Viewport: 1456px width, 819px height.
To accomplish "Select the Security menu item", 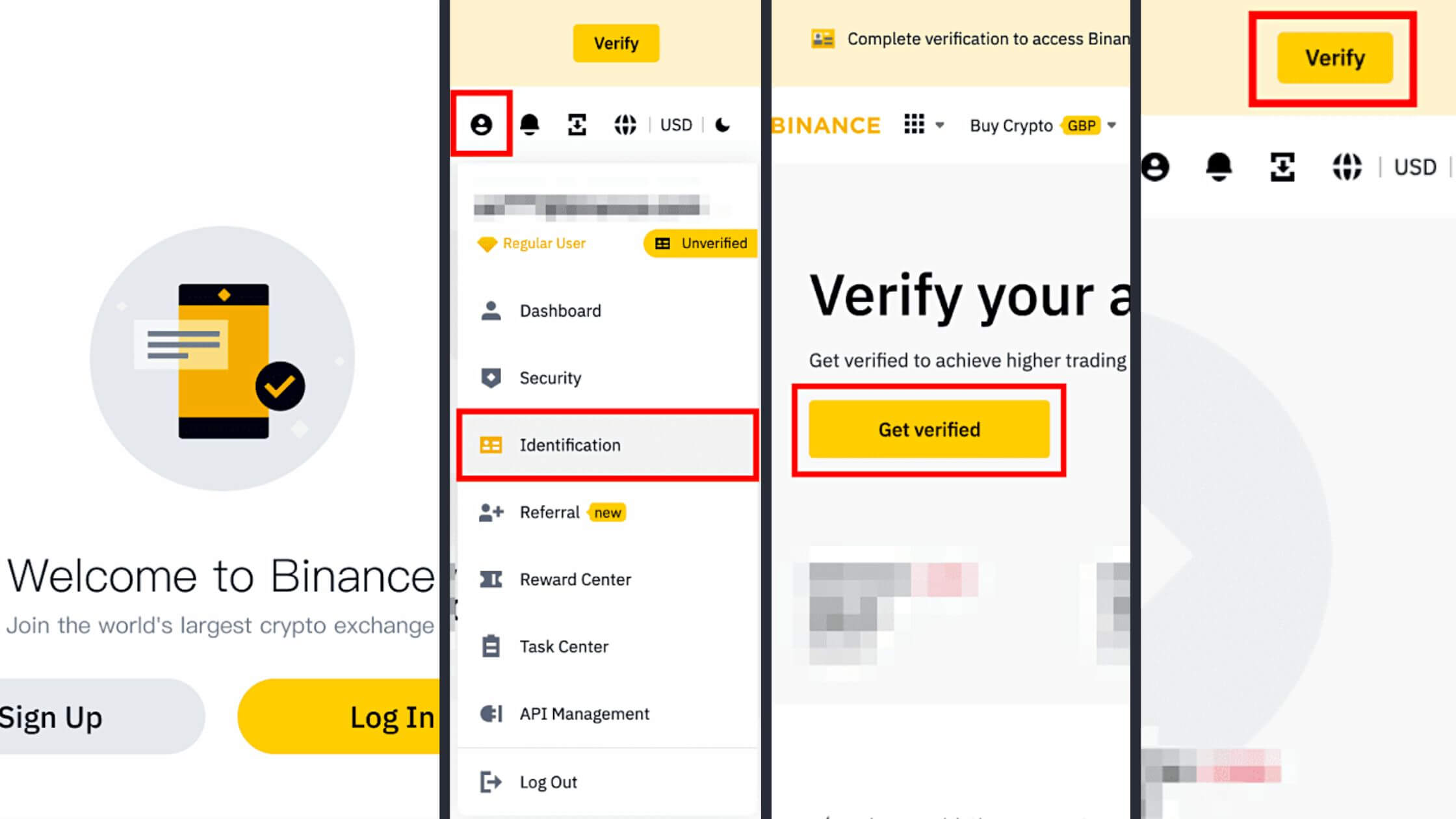I will pyautogui.click(x=551, y=377).
